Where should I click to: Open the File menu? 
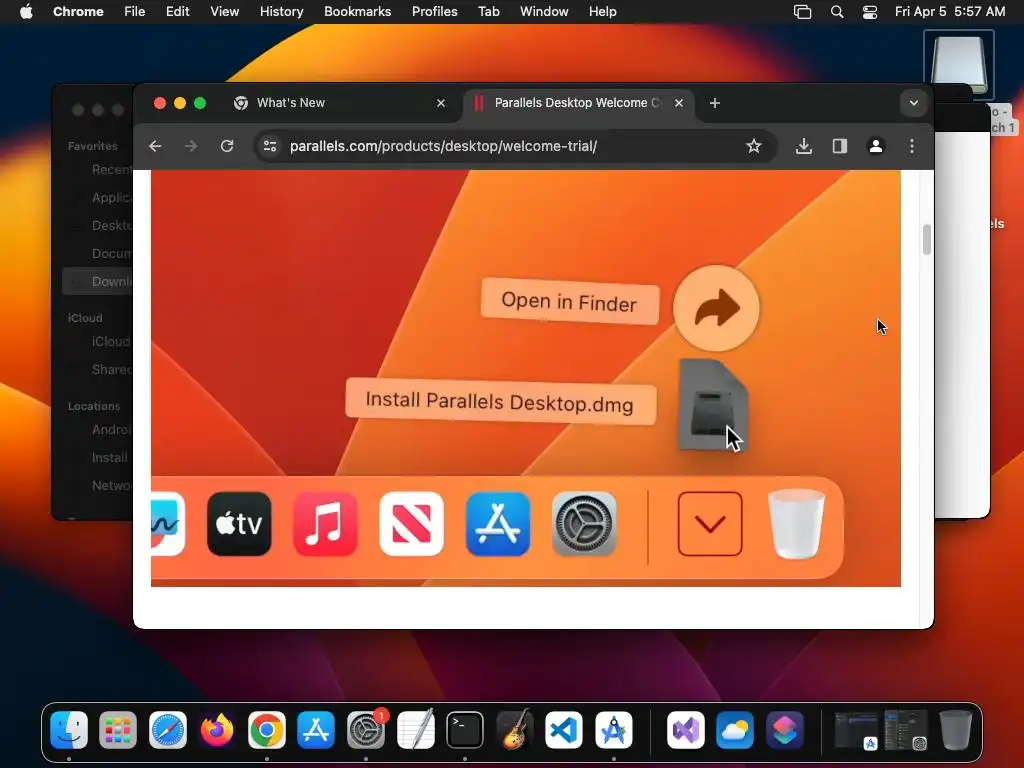(135, 12)
